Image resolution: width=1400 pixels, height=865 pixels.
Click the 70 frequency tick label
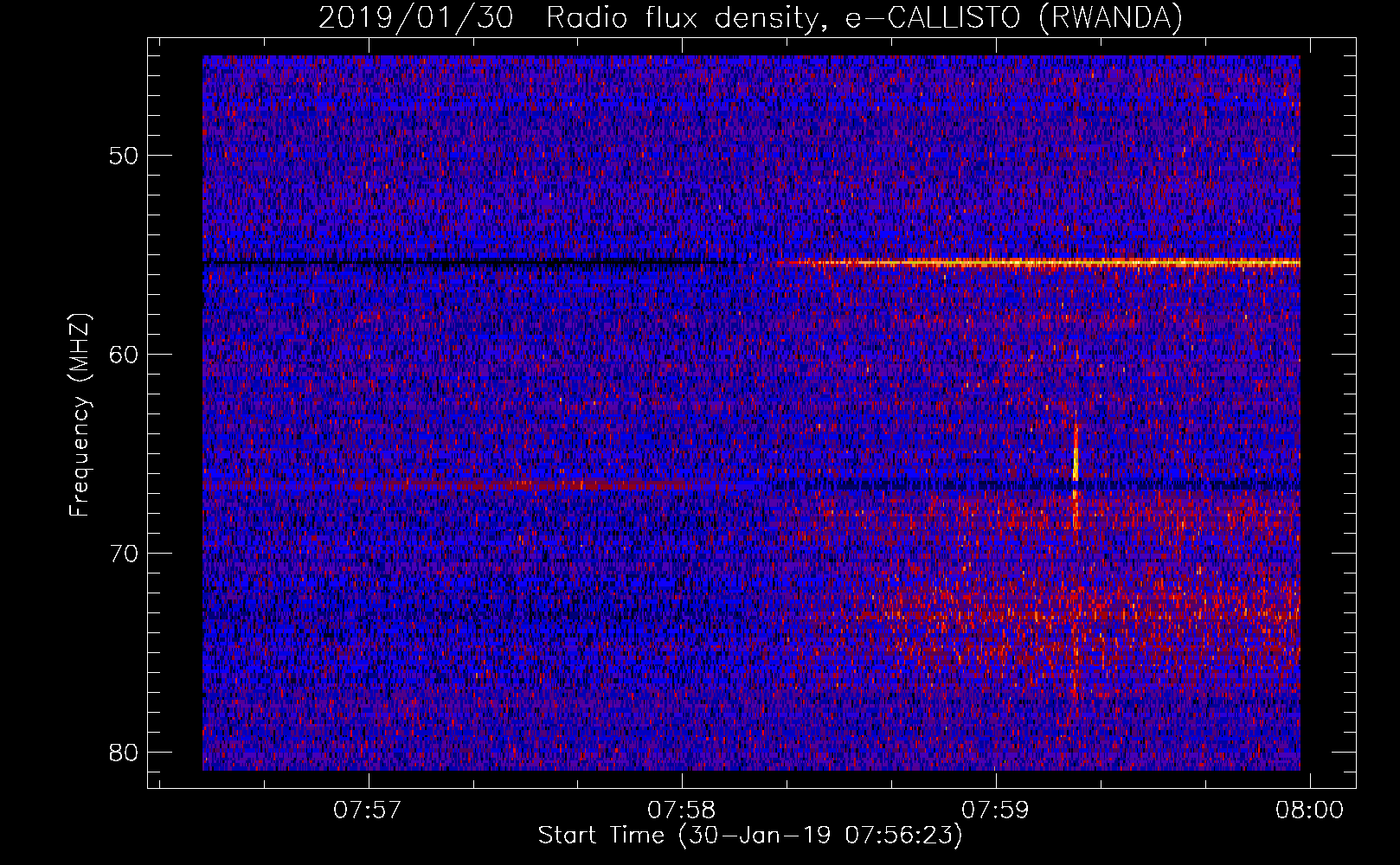[125, 554]
